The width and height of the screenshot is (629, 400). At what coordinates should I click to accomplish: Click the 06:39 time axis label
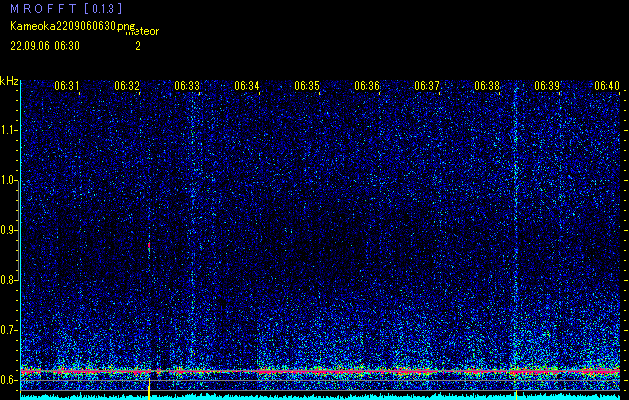coord(547,85)
